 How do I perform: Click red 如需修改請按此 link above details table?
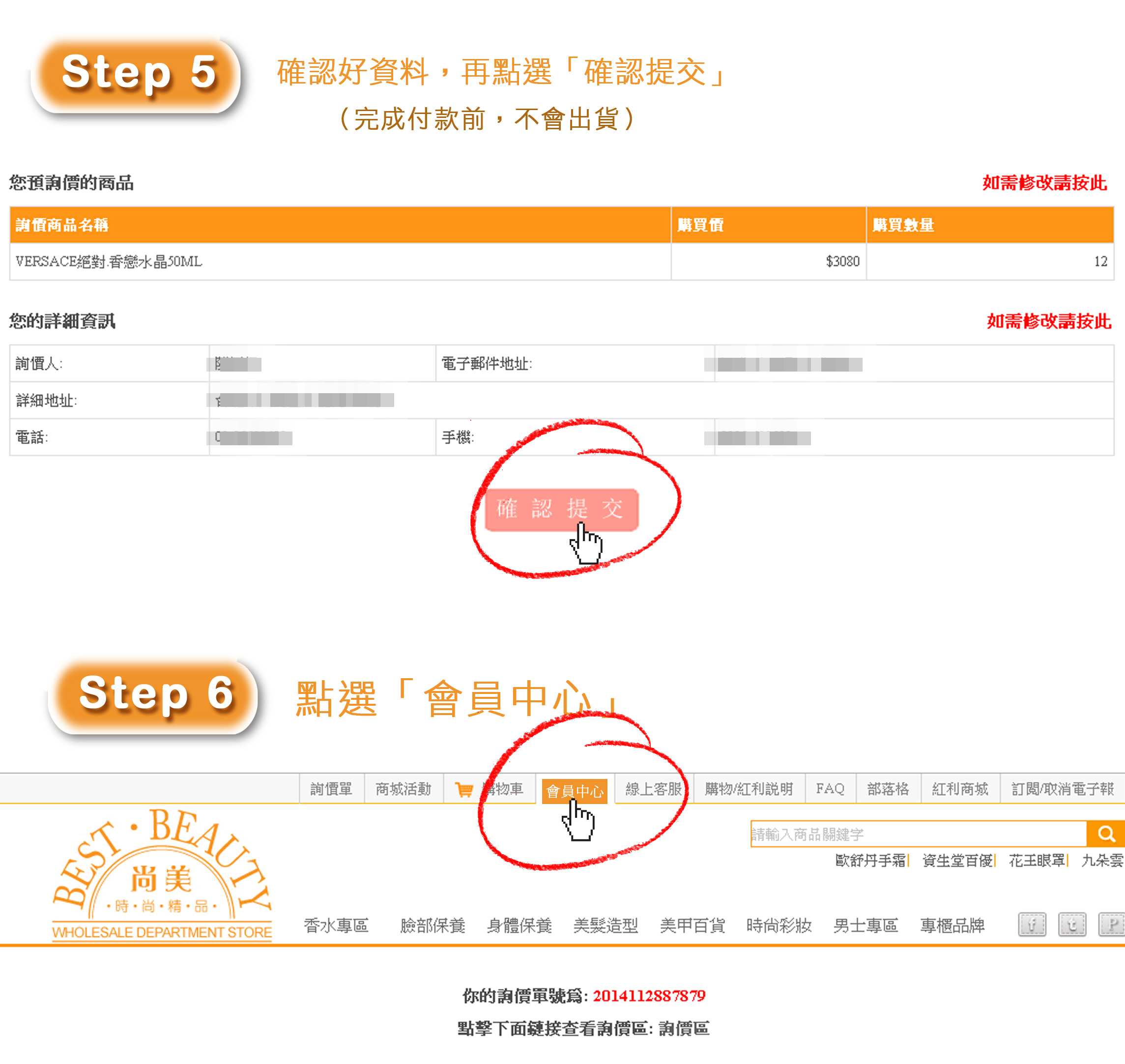click(1048, 321)
